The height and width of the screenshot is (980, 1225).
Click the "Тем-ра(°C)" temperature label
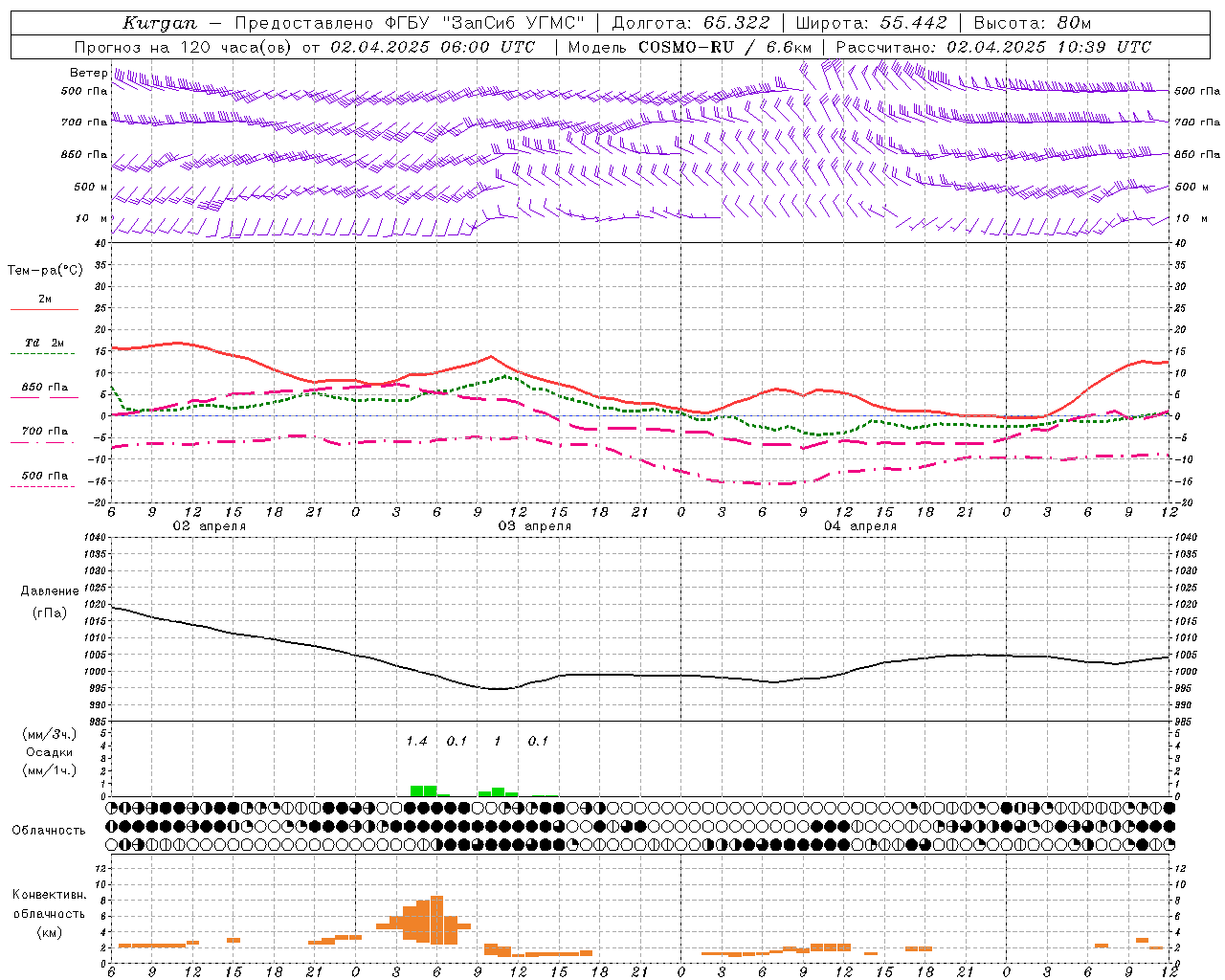click(x=45, y=271)
